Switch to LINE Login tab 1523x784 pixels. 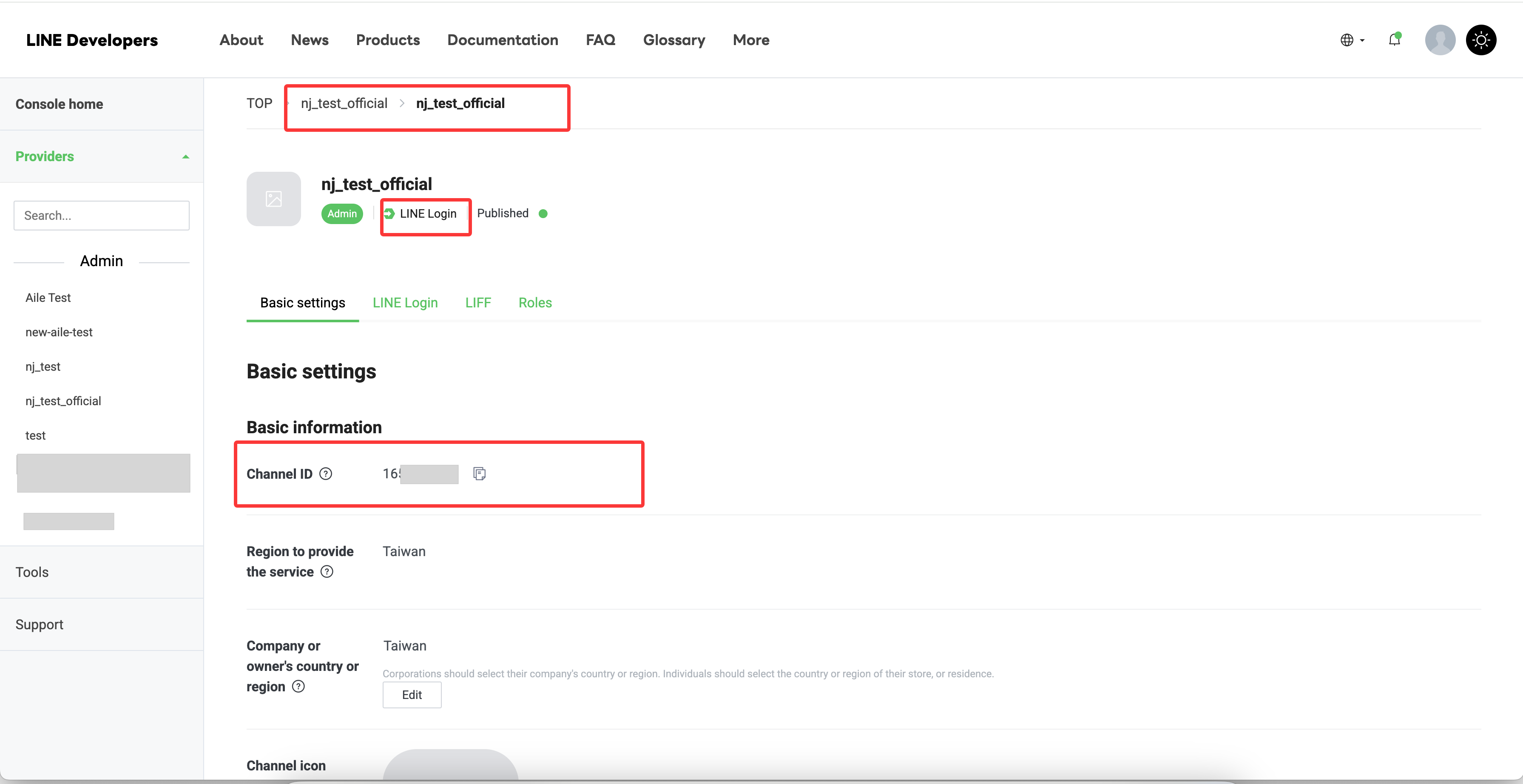click(x=405, y=303)
